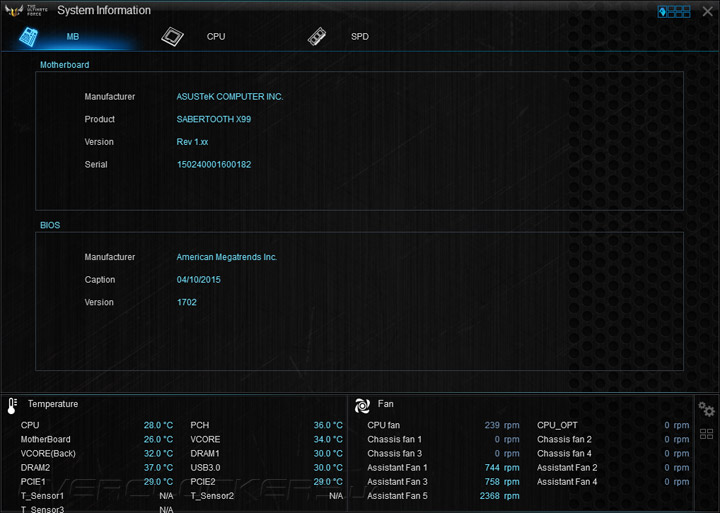720x513 pixels.
Task: Click the PCIE1 temperature reading
Action: (x=158, y=482)
